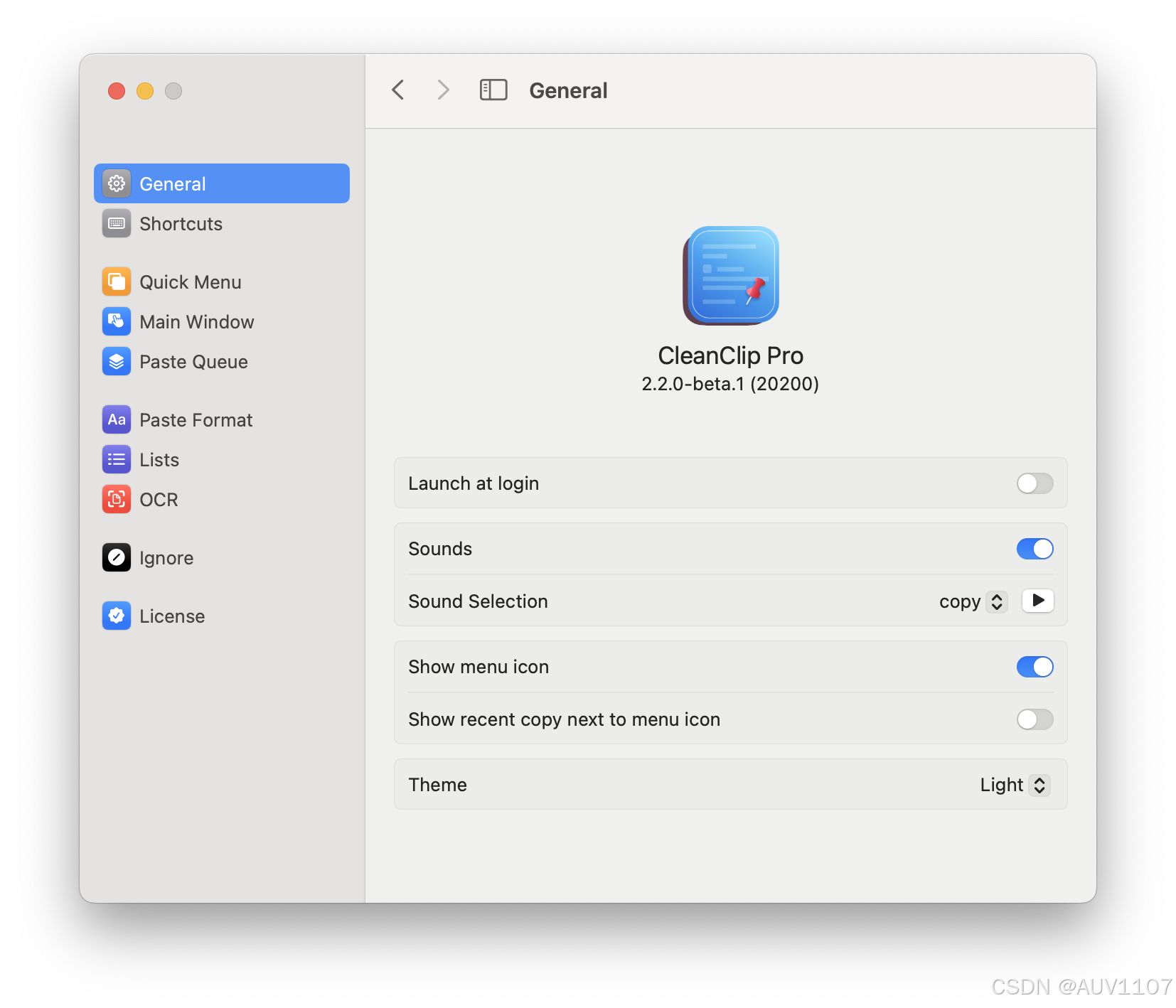Click the orange Quick Menu icon
Image resolution: width=1176 pixels, height=1008 pixels.
tap(117, 282)
